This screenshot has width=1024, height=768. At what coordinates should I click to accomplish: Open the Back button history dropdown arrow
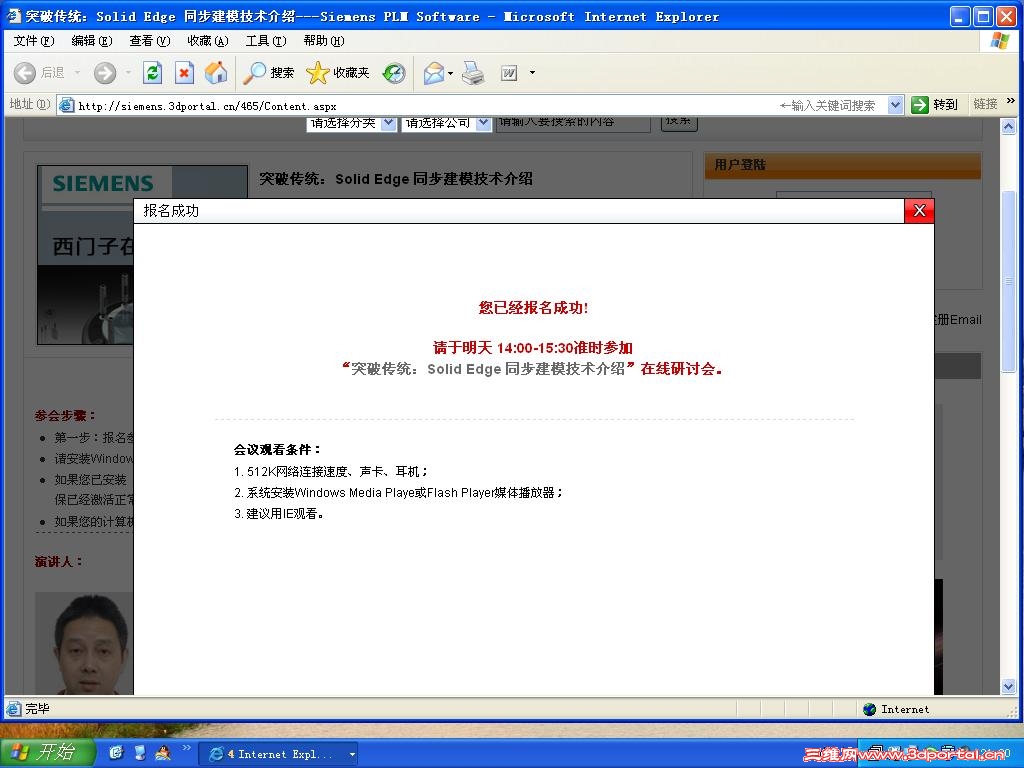77,72
